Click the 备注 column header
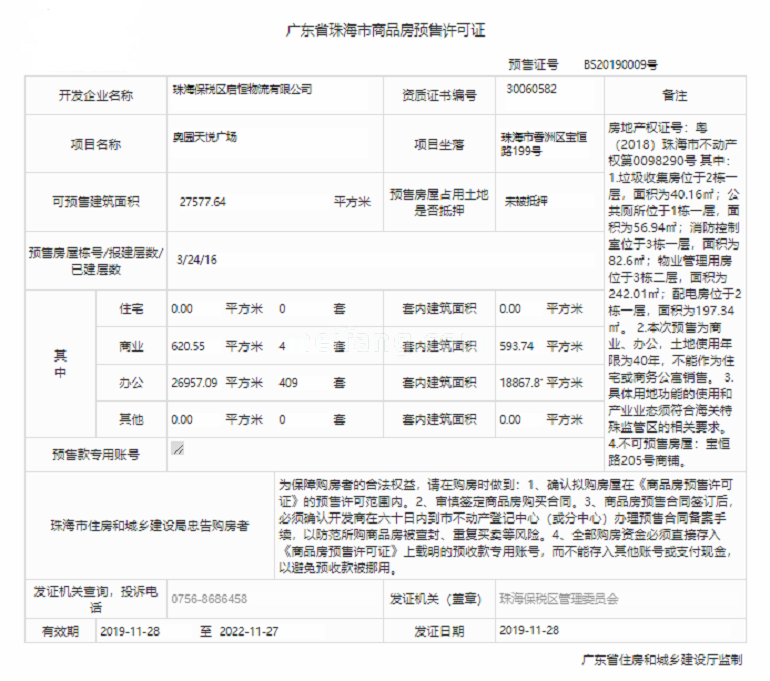Image resolution: width=770 pixels, height=681 pixels. [x=675, y=95]
